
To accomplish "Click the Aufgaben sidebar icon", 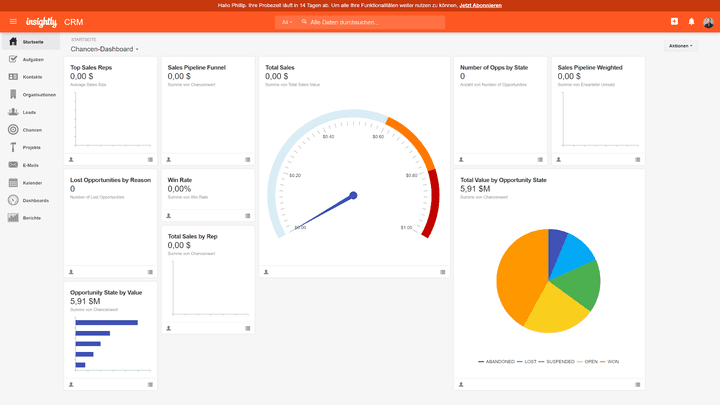I will click(x=13, y=59).
